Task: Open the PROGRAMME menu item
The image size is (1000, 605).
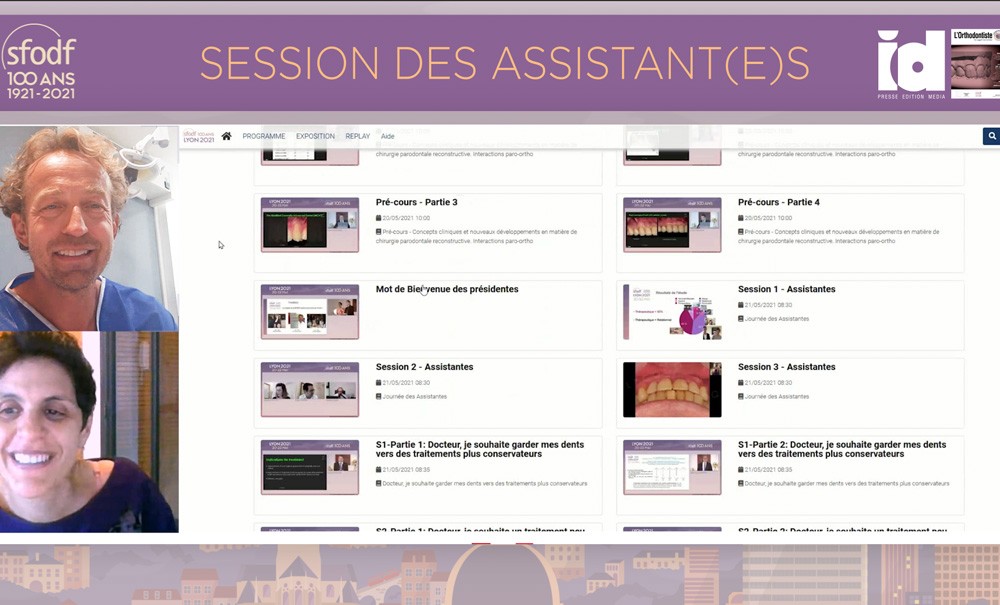Action: (263, 136)
